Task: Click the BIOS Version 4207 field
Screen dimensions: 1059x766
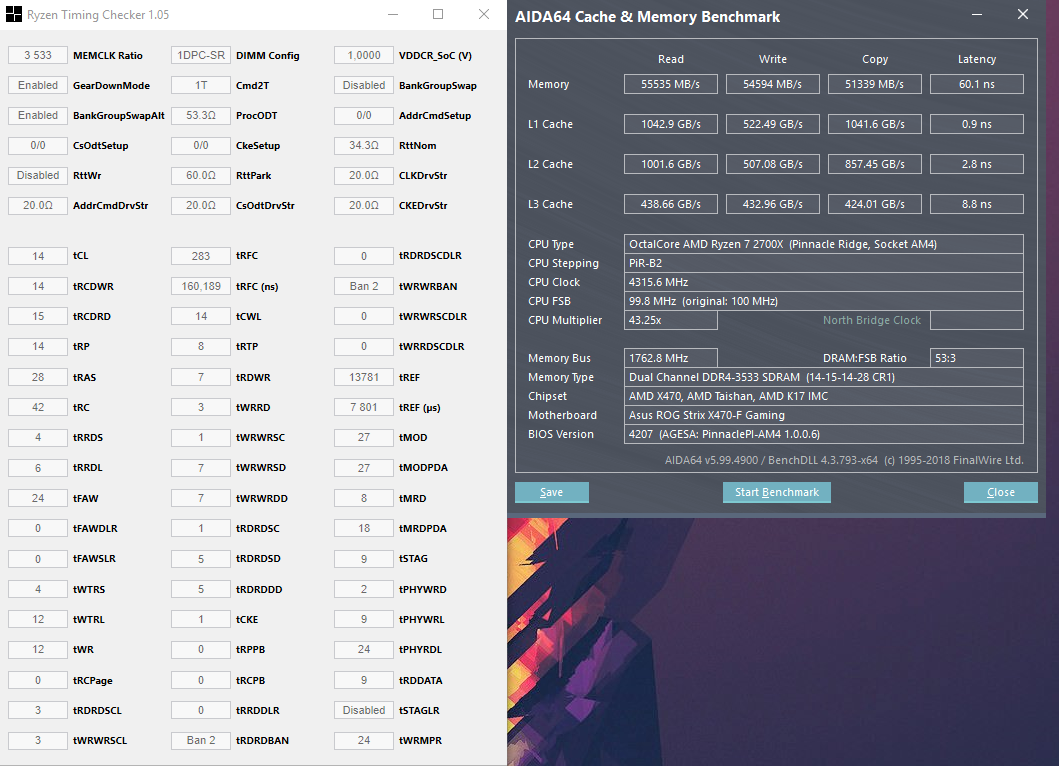Action: click(x=823, y=434)
